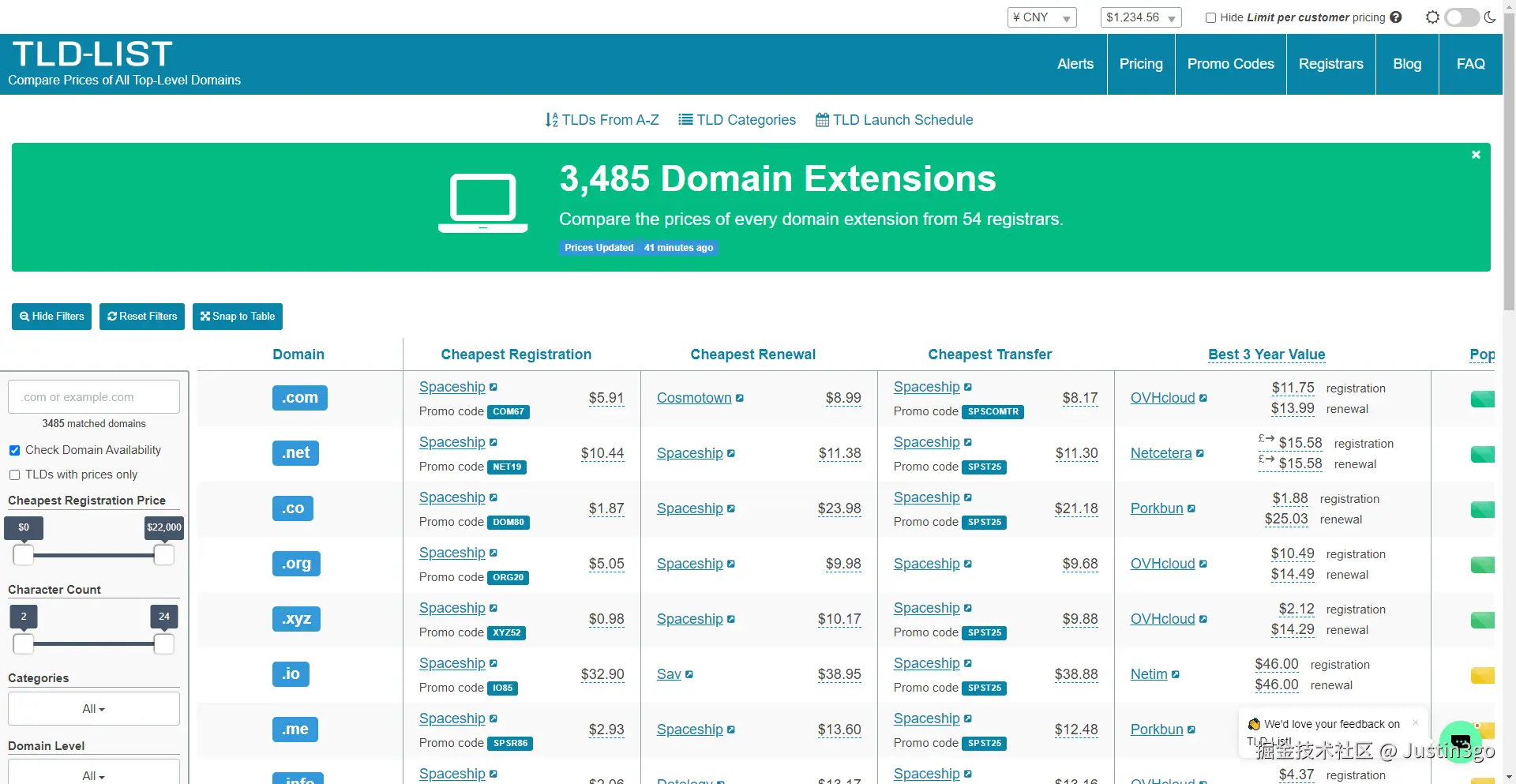The image size is (1516, 784).
Task: Click the .io domain badge
Action: coord(291,674)
